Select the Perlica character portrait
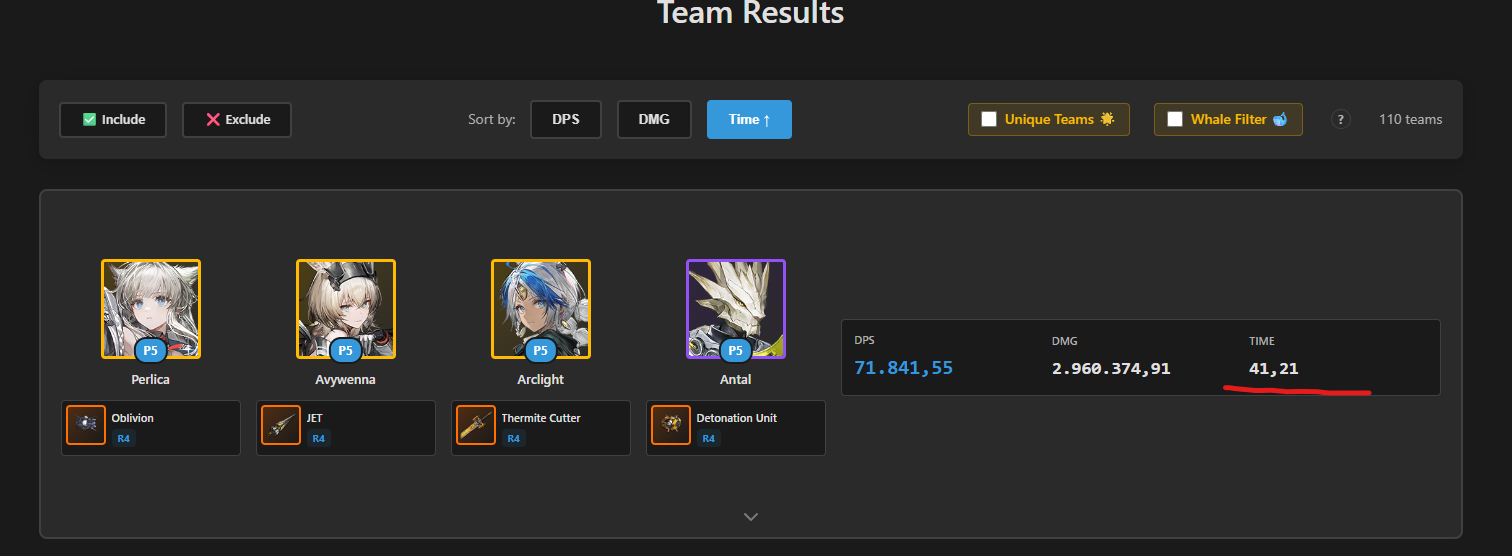Viewport: 1512px width, 556px height. 151,308
